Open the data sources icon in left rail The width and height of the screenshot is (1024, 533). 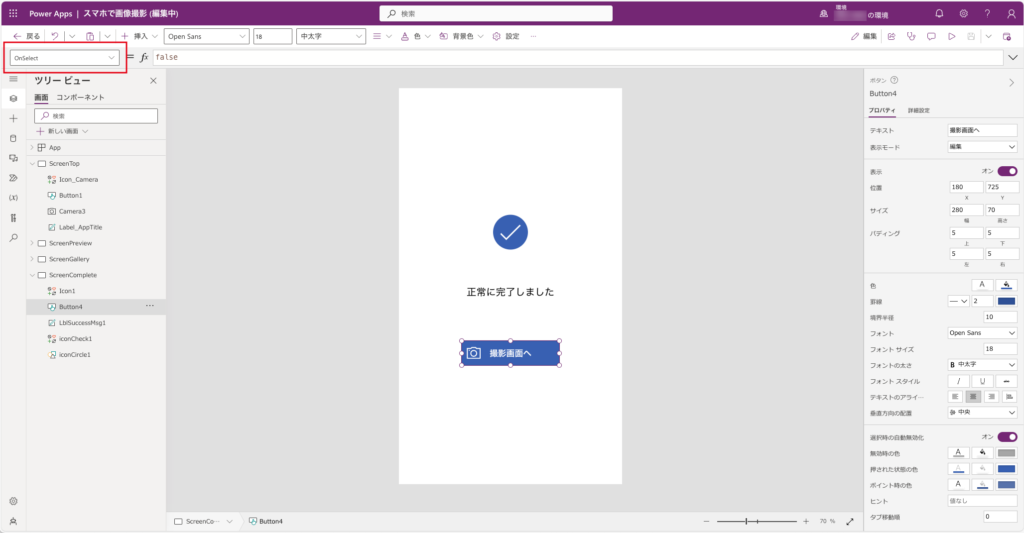13,138
